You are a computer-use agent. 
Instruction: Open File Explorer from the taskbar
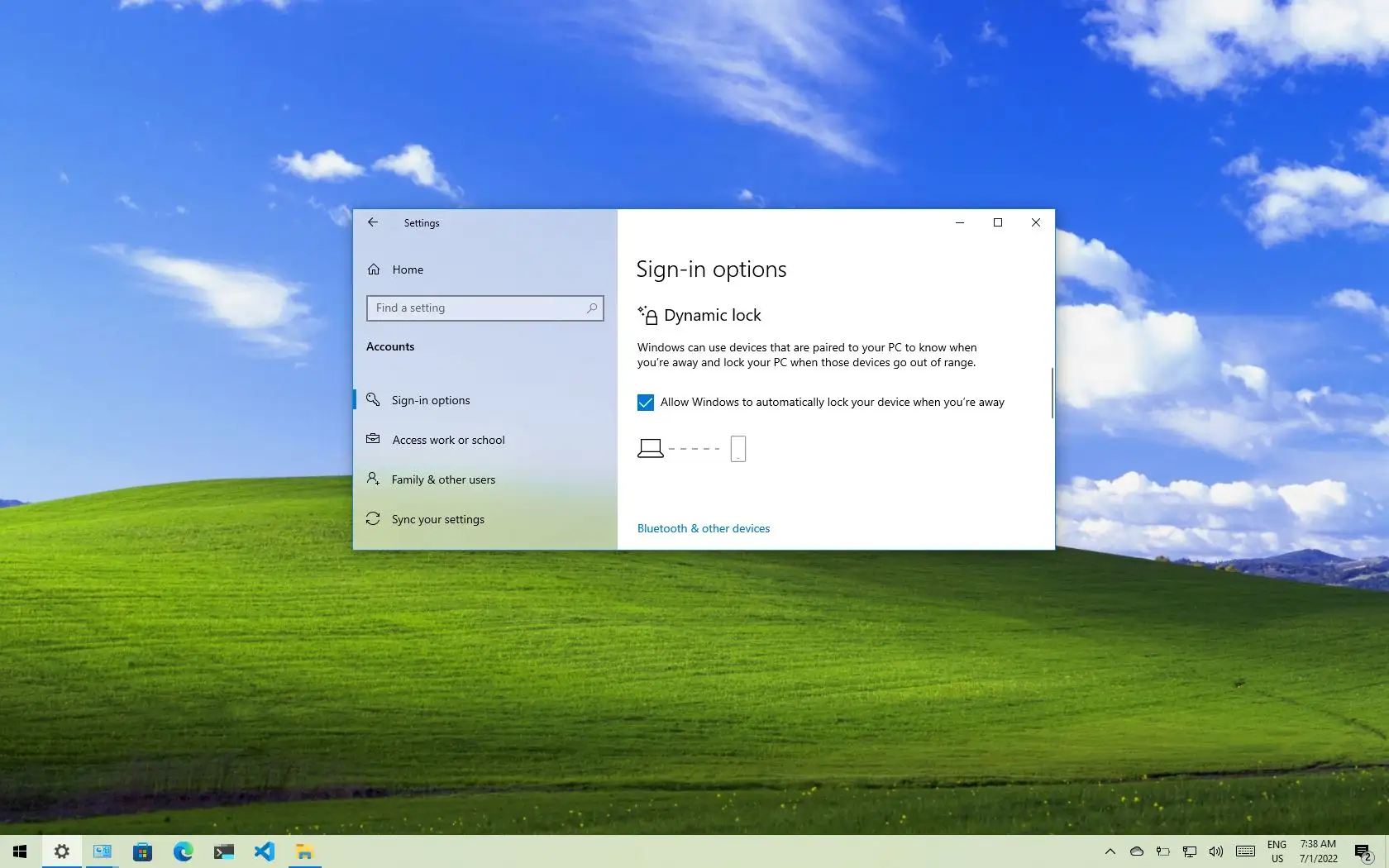(304, 851)
